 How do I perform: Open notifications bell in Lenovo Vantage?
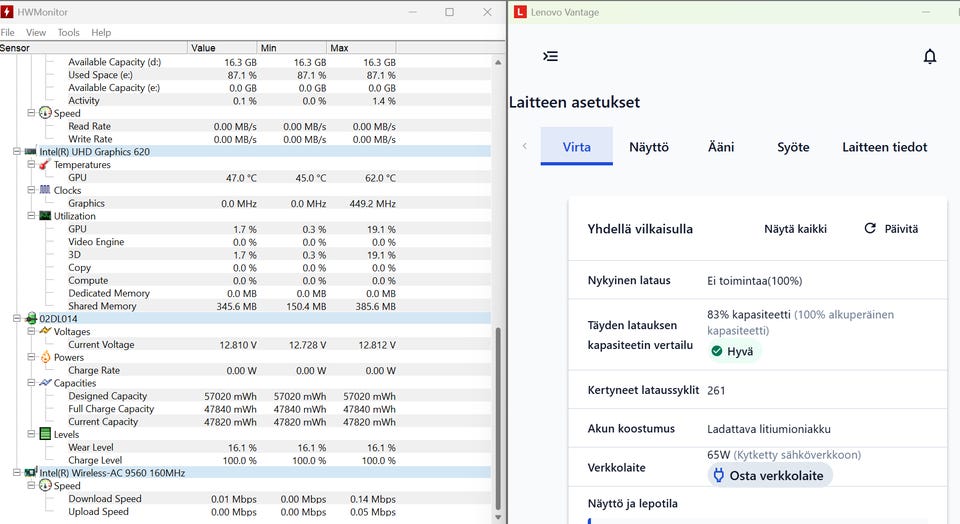[x=929, y=56]
